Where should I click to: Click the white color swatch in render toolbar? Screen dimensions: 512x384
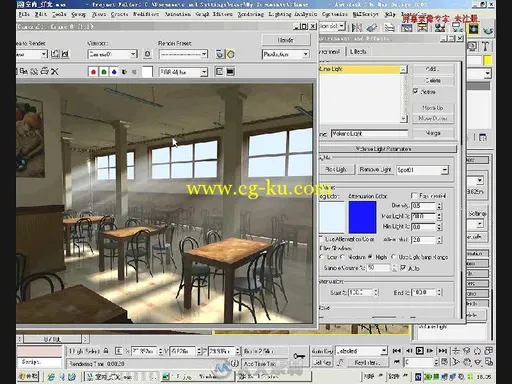coord(147,72)
